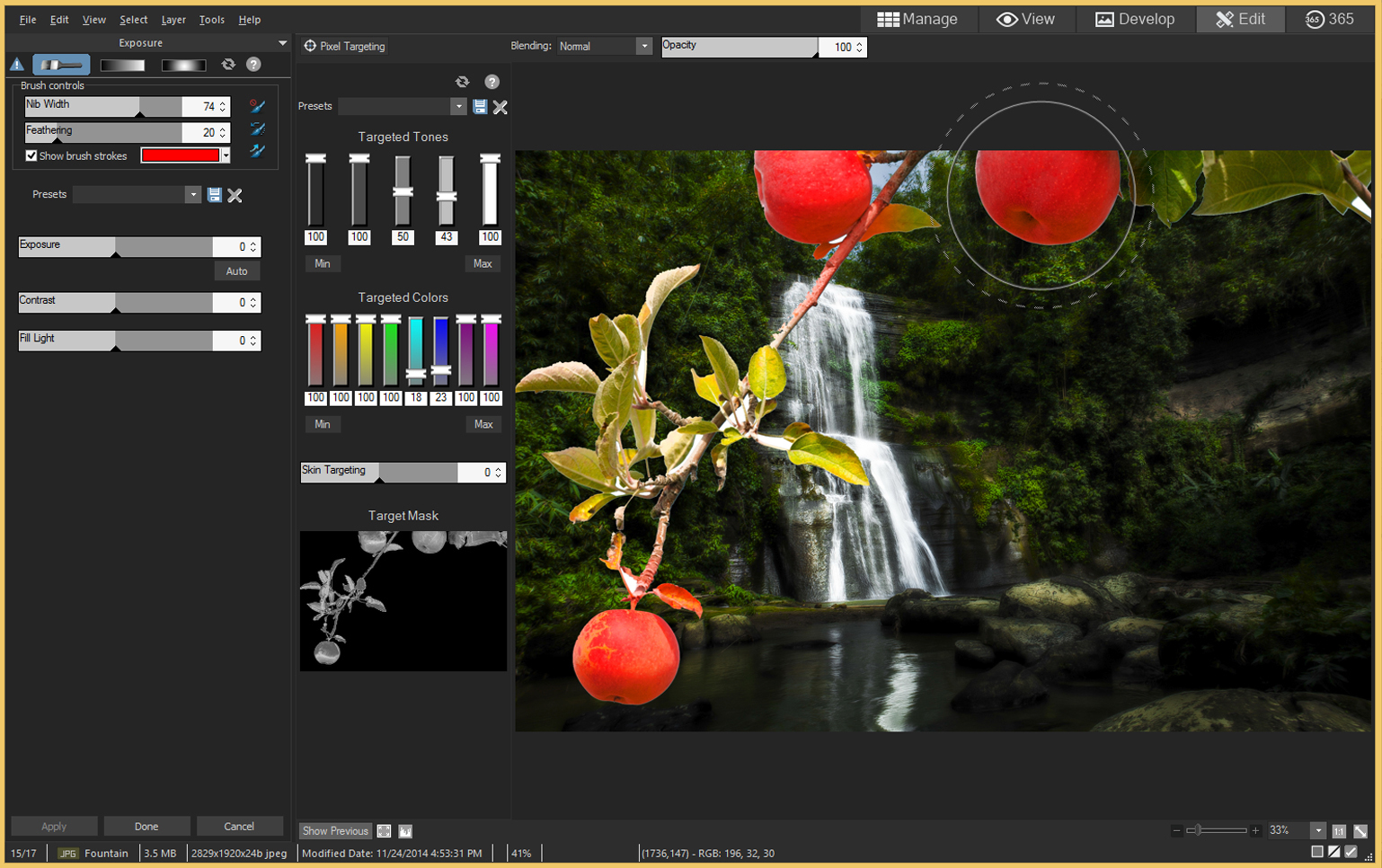1382x868 pixels.
Task: Toggle full screen icon beside Show Previous
Action: [x=384, y=831]
